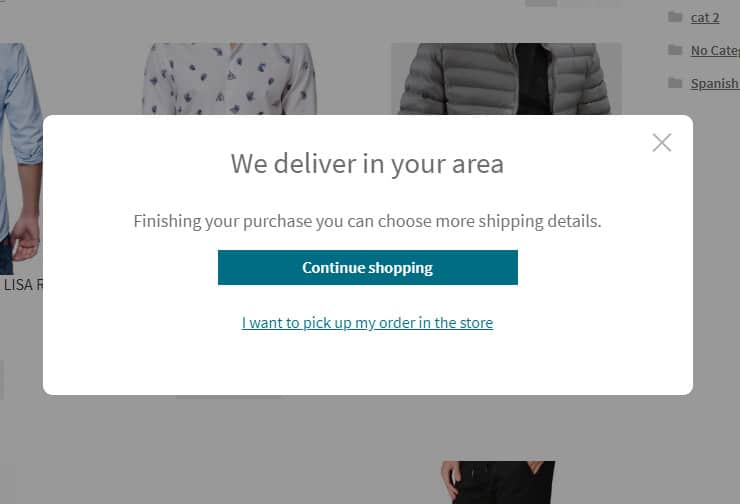The image size is (740, 504).
Task: Select the black pants product image
Action: pyautogui.click(x=498, y=482)
